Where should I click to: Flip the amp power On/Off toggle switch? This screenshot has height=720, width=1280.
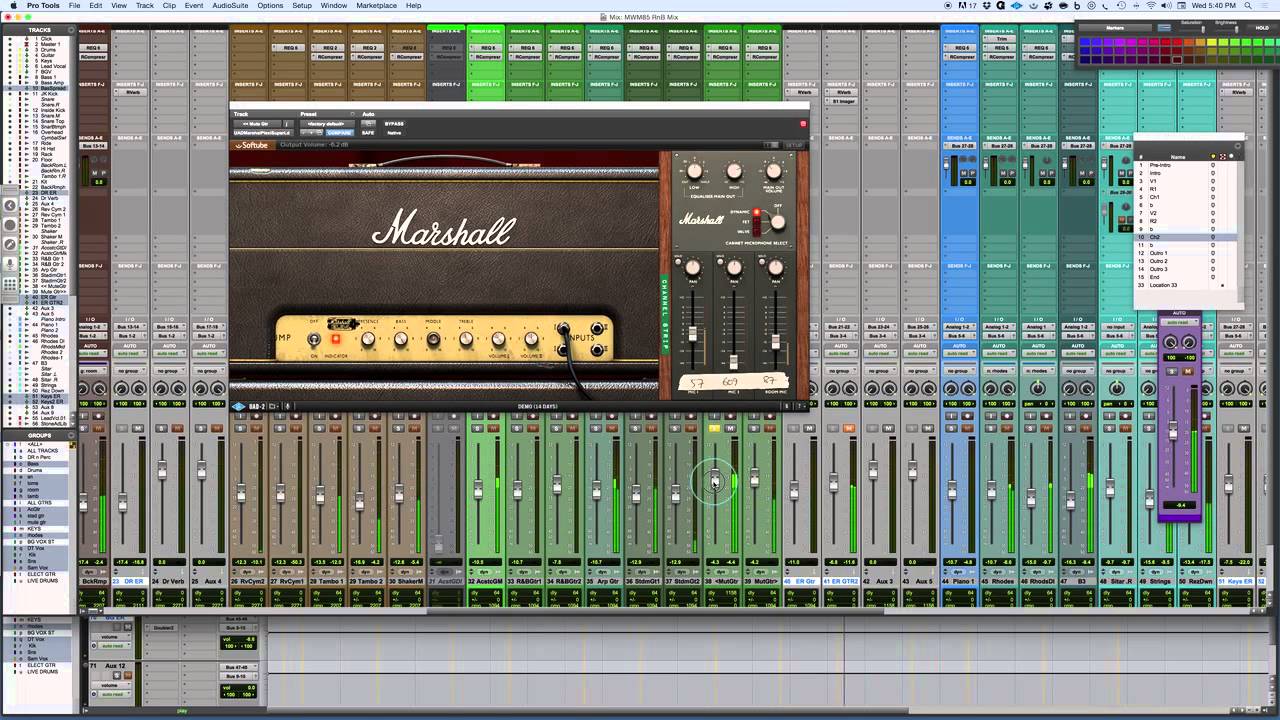pos(314,340)
